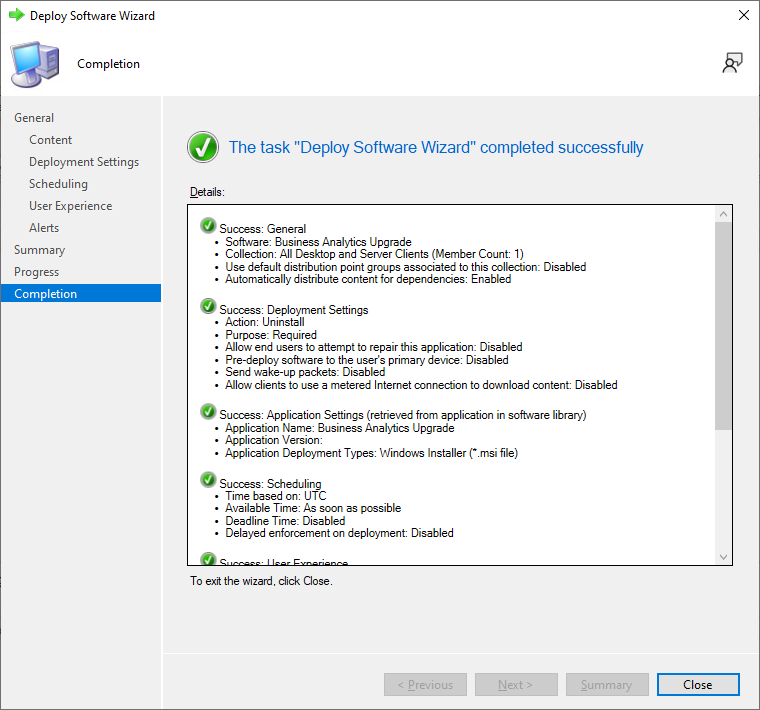Click the 'Deadline Time: Disabled' line
This screenshot has height=710, width=760.
(285, 521)
